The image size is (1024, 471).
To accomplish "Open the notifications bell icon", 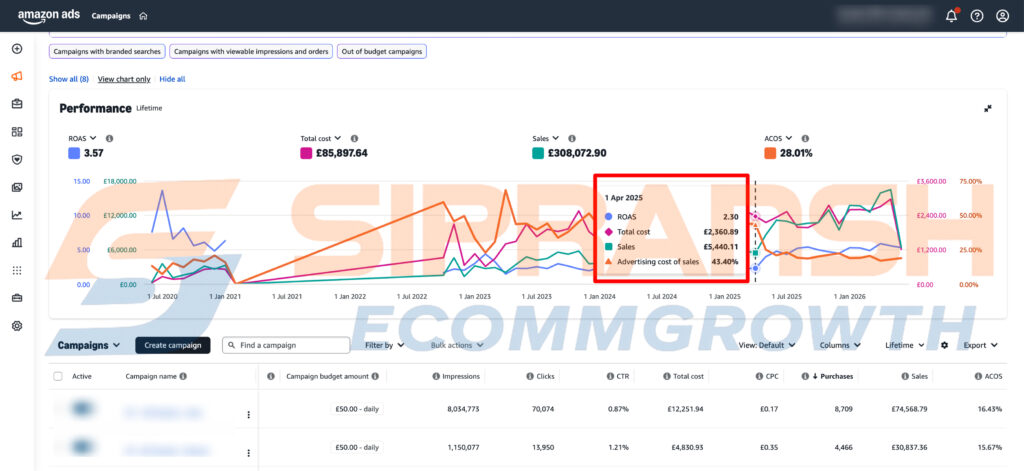I will click(952, 16).
